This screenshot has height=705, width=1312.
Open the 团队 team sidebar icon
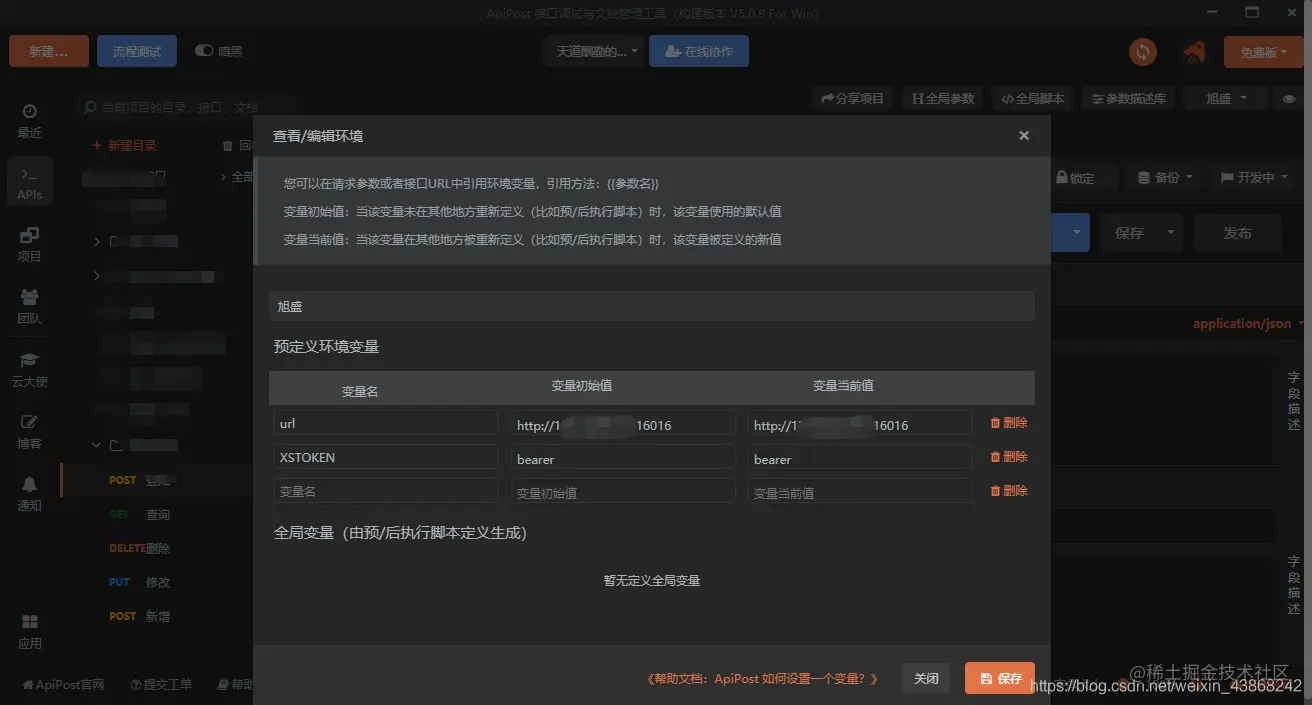(29, 306)
